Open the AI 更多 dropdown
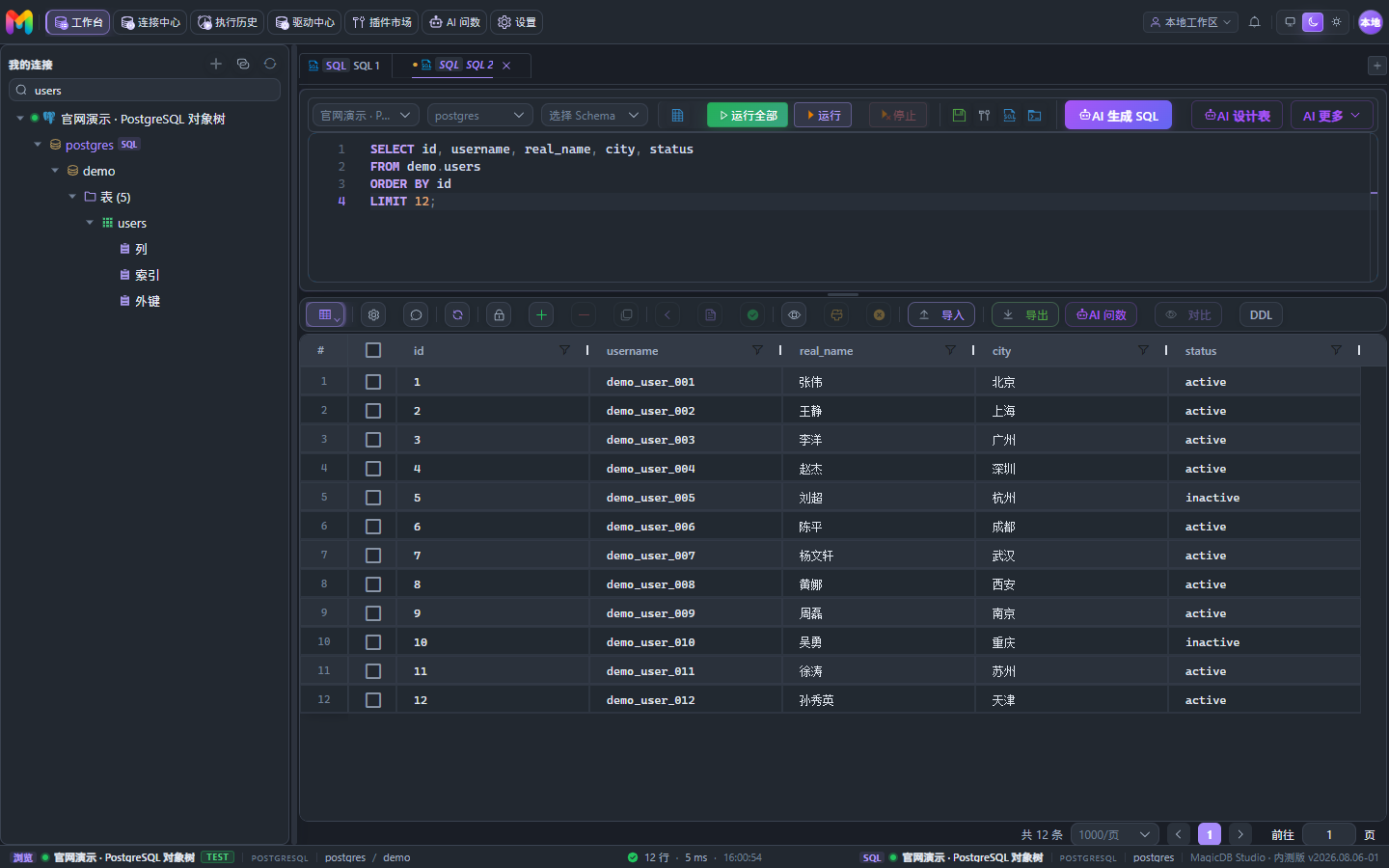This screenshot has height=868, width=1389. (x=1331, y=116)
